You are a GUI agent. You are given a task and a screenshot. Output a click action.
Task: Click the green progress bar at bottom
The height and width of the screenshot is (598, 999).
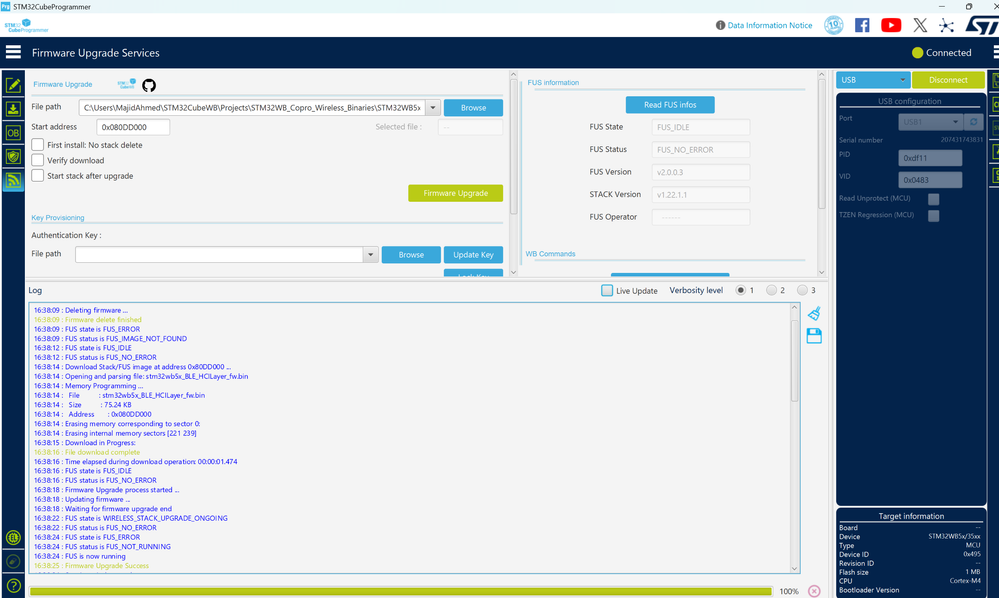pyautogui.click(x=401, y=592)
